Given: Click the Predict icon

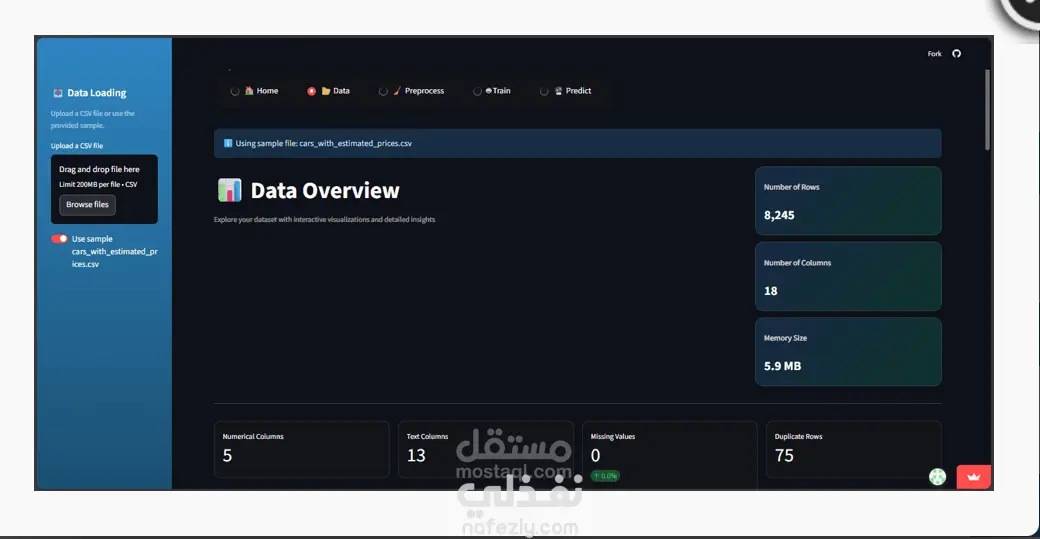Looking at the screenshot, I should [x=558, y=91].
